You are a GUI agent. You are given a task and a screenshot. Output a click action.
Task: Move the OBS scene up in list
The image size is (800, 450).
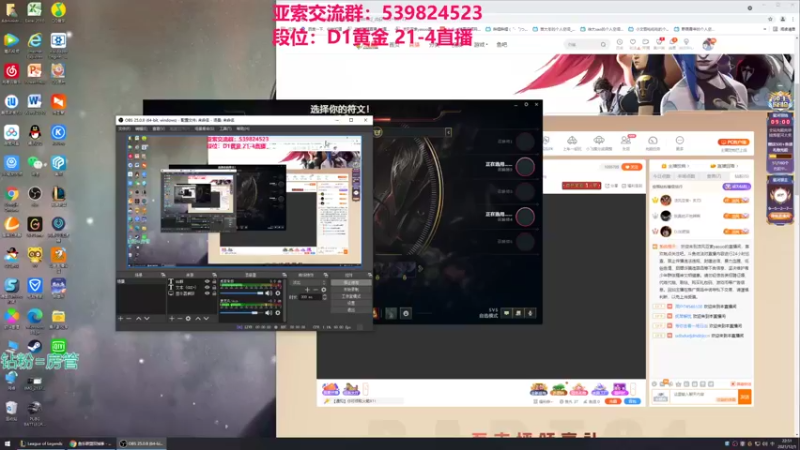138,318
